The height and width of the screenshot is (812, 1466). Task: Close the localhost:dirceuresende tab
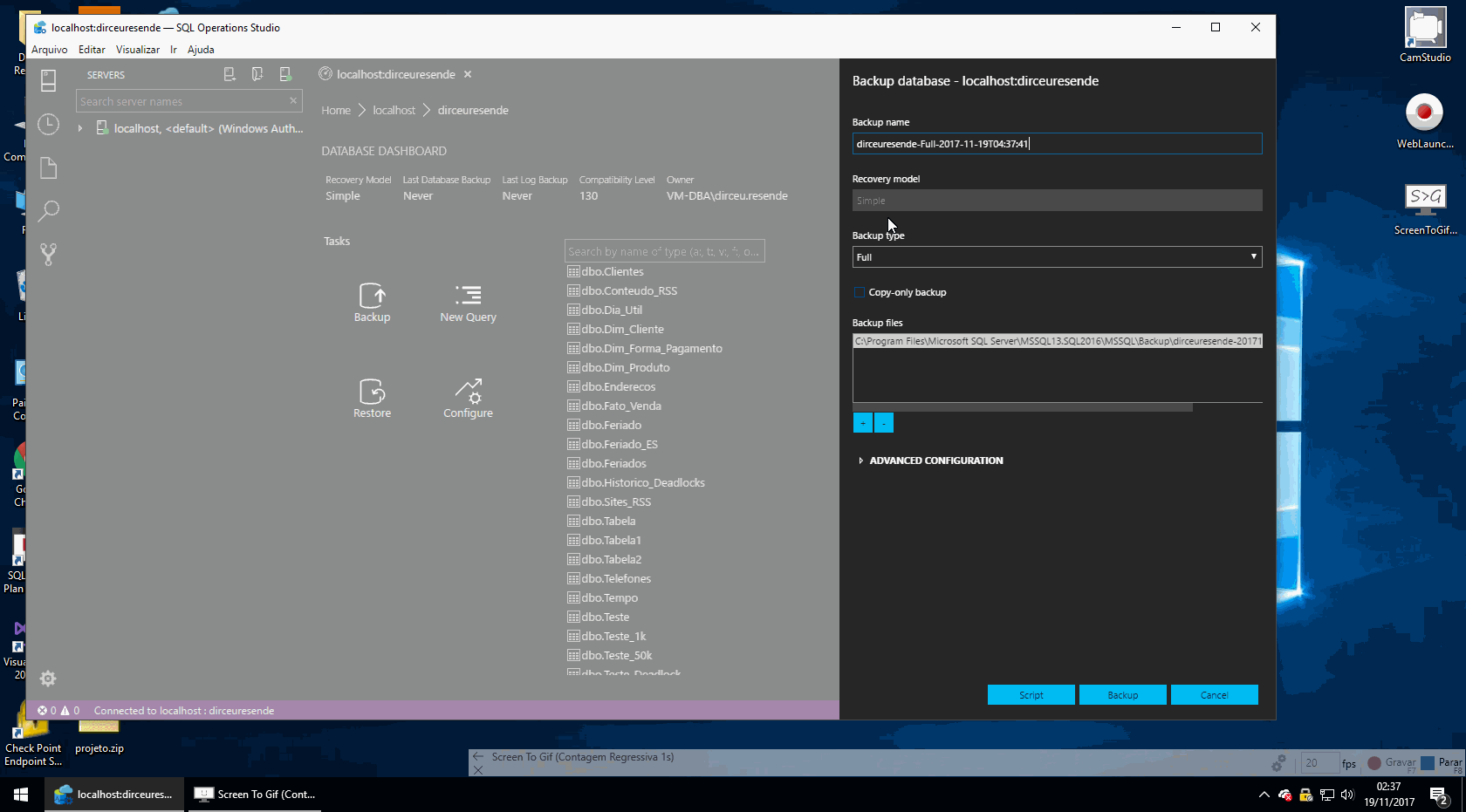coord(468,75)
